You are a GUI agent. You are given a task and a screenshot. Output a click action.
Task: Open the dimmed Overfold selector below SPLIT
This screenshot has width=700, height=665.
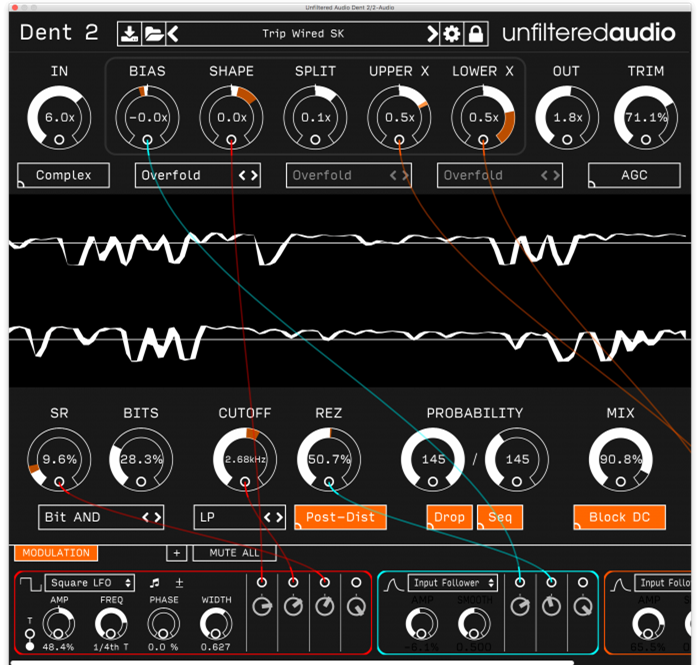point(349,175)
